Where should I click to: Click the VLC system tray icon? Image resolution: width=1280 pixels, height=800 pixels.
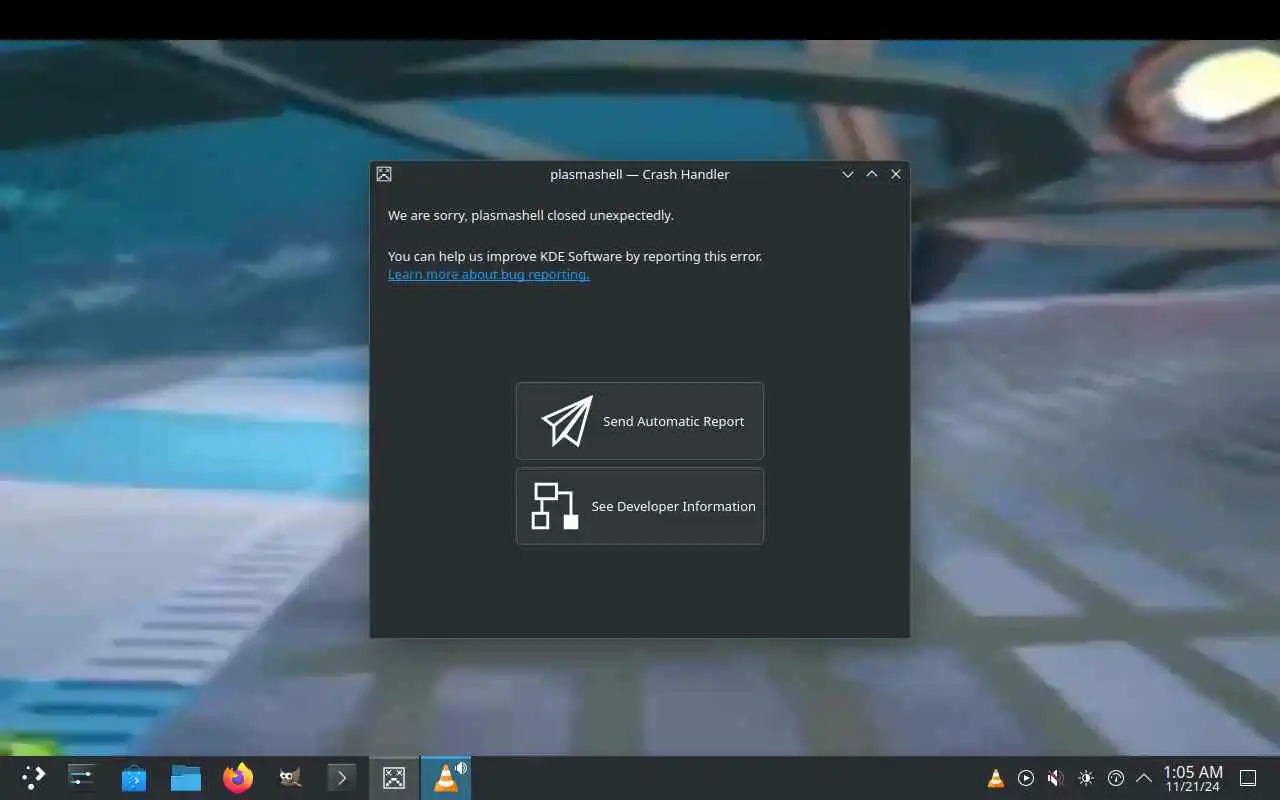pos(996,778)
